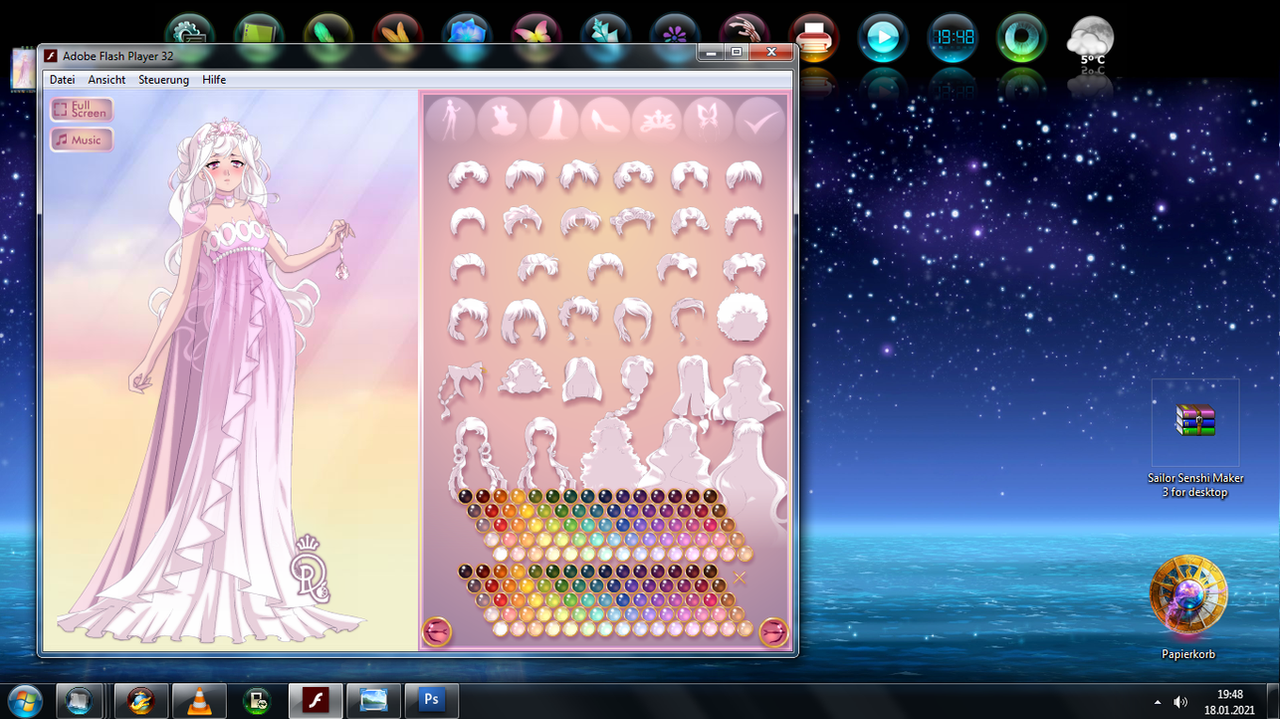
Task: Pick the black swatch in upper color palette
Action: 466,496
